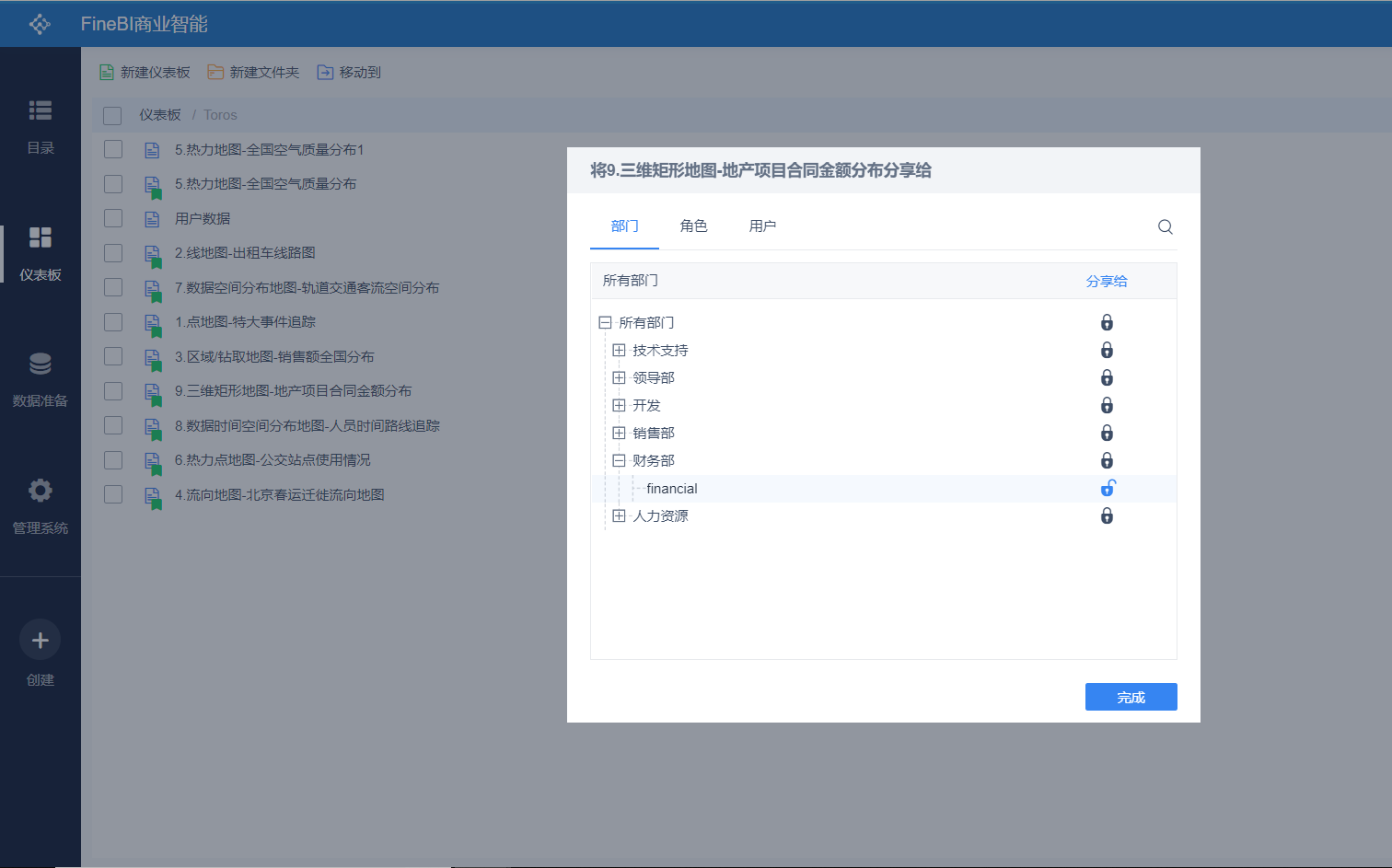
Task: Click 新建文件夹 new folder button
Action: [254, 73]
